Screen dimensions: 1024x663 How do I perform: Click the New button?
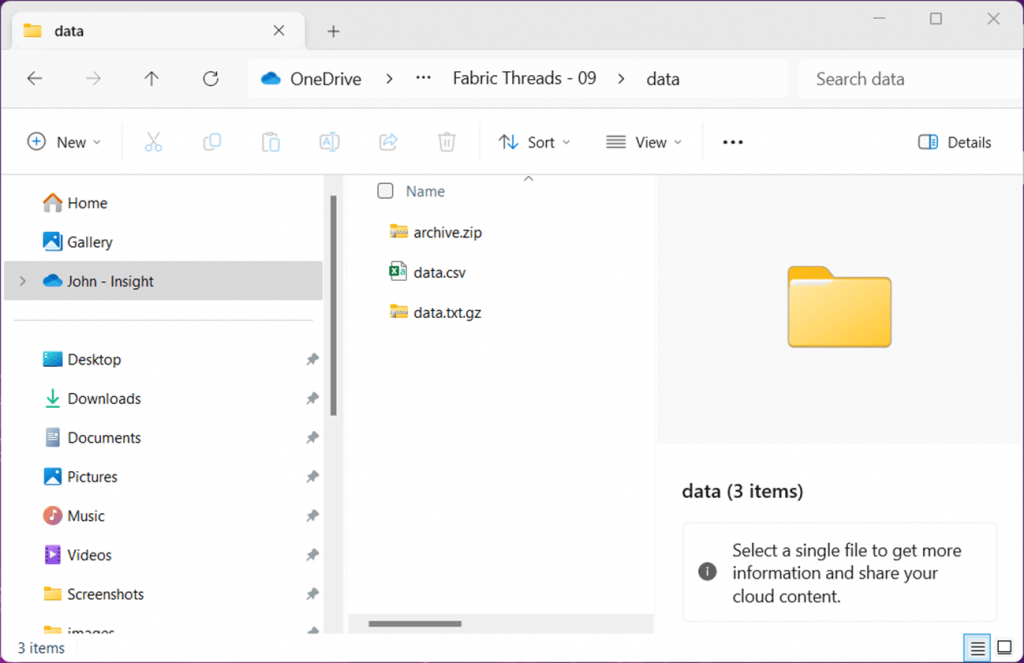[x=64, y=142]
